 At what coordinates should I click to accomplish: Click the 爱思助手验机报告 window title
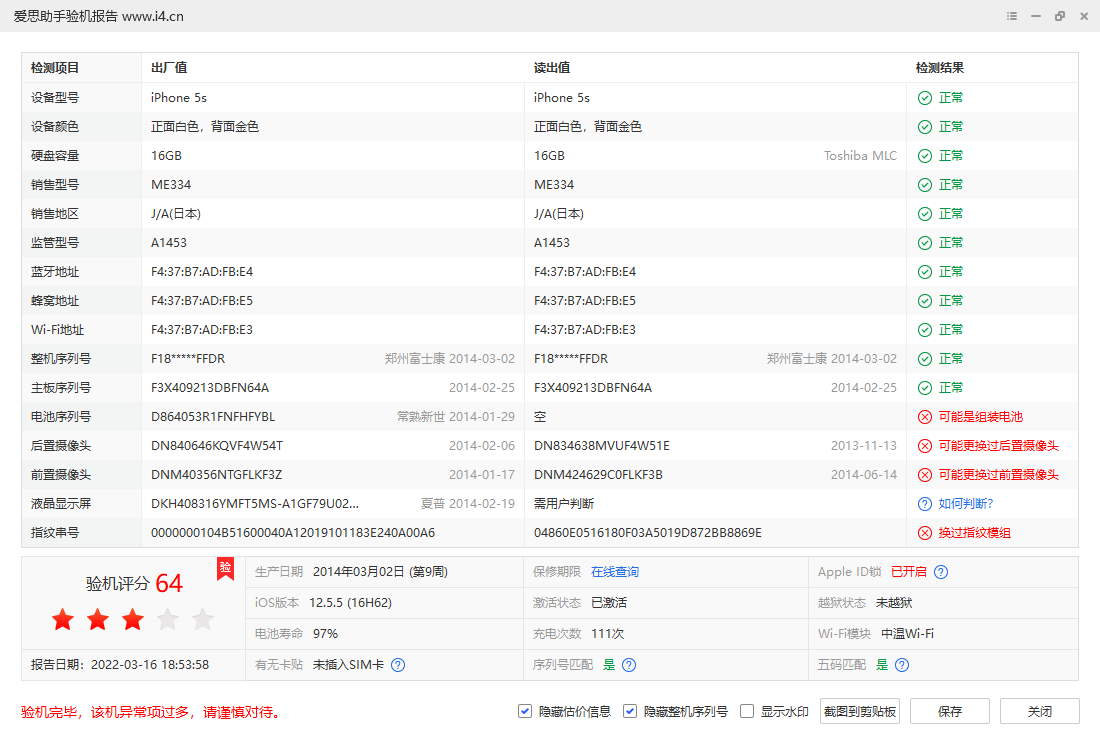tap(99, 16)
